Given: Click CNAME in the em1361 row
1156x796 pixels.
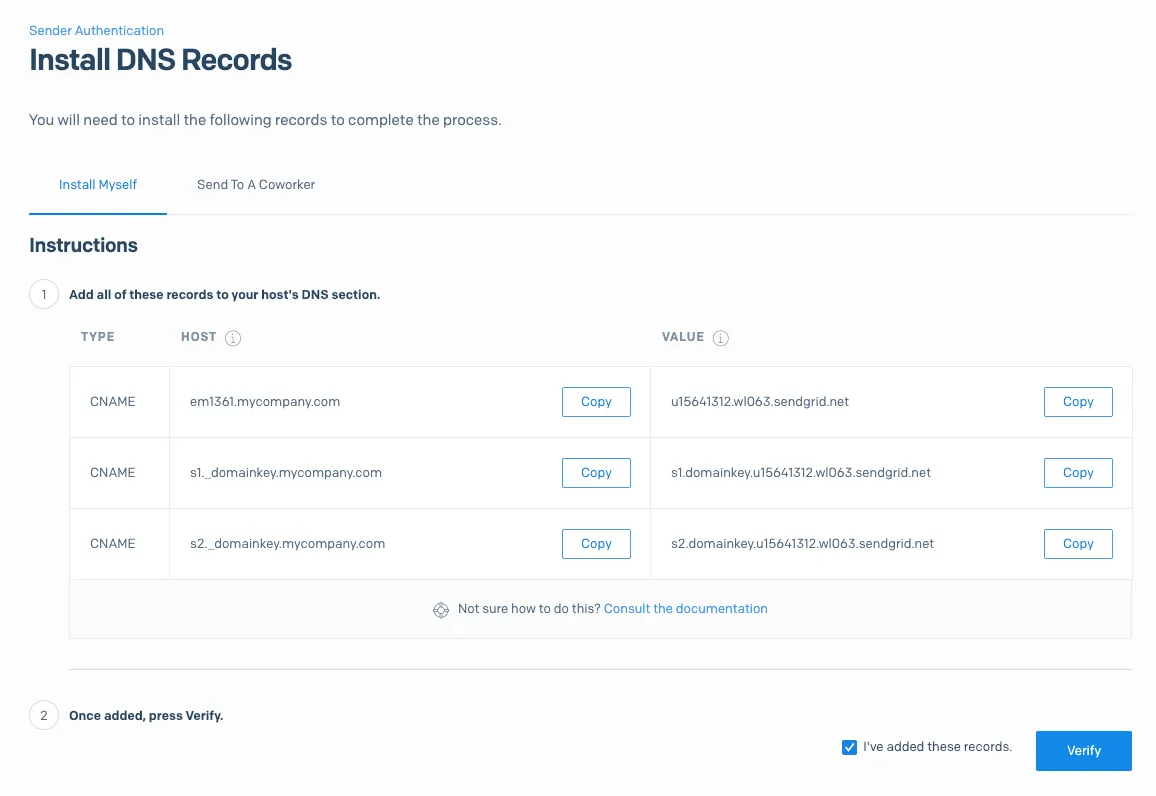Looking at the screenshot, I should (x=113, y=402).
